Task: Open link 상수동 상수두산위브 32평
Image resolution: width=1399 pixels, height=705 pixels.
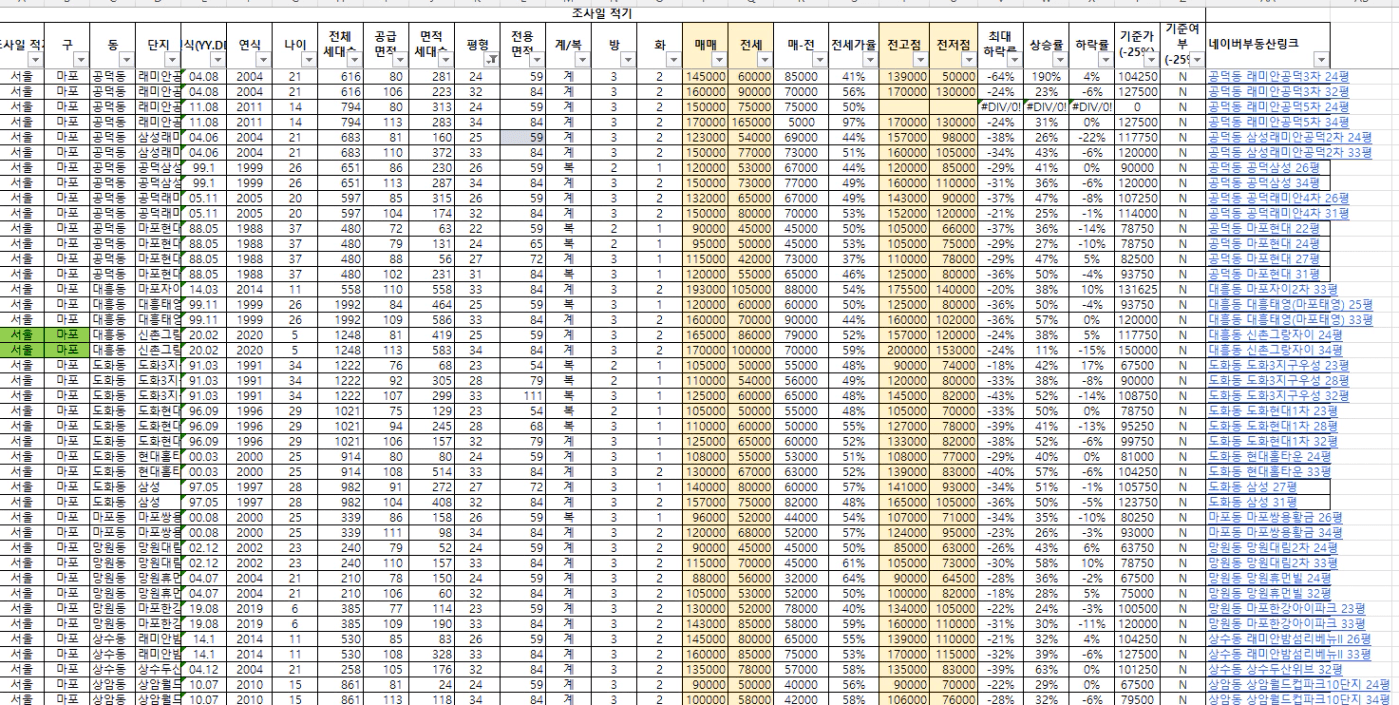Action: click(1273, 671)
